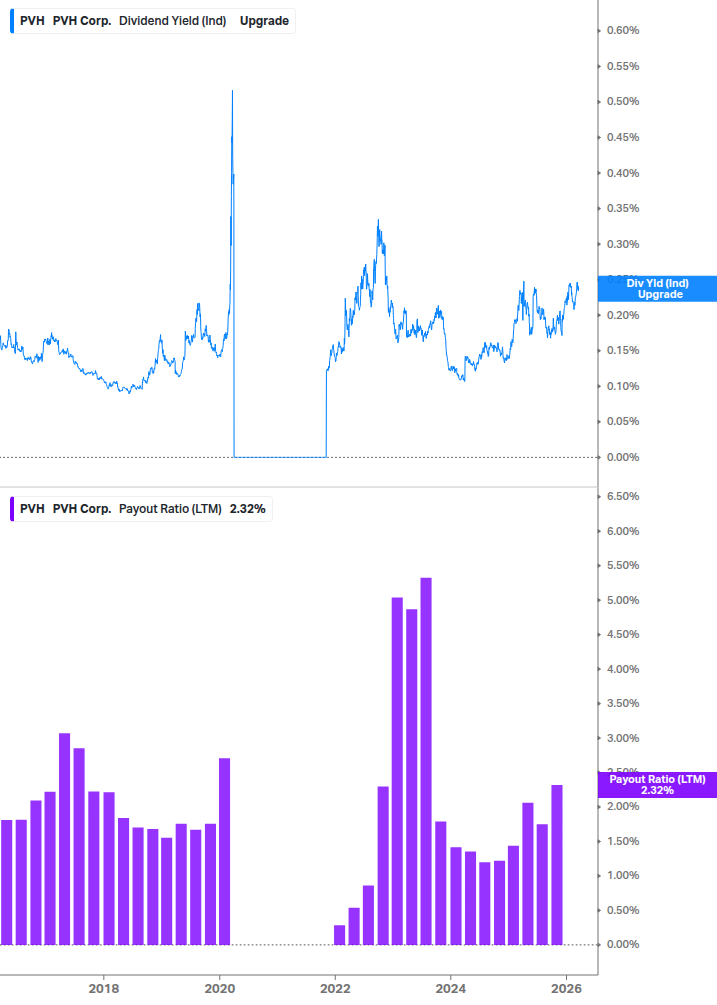Click the 2022 label on the time axis
This screenshot has width=717, height=1005.
[x=335, y=988]
